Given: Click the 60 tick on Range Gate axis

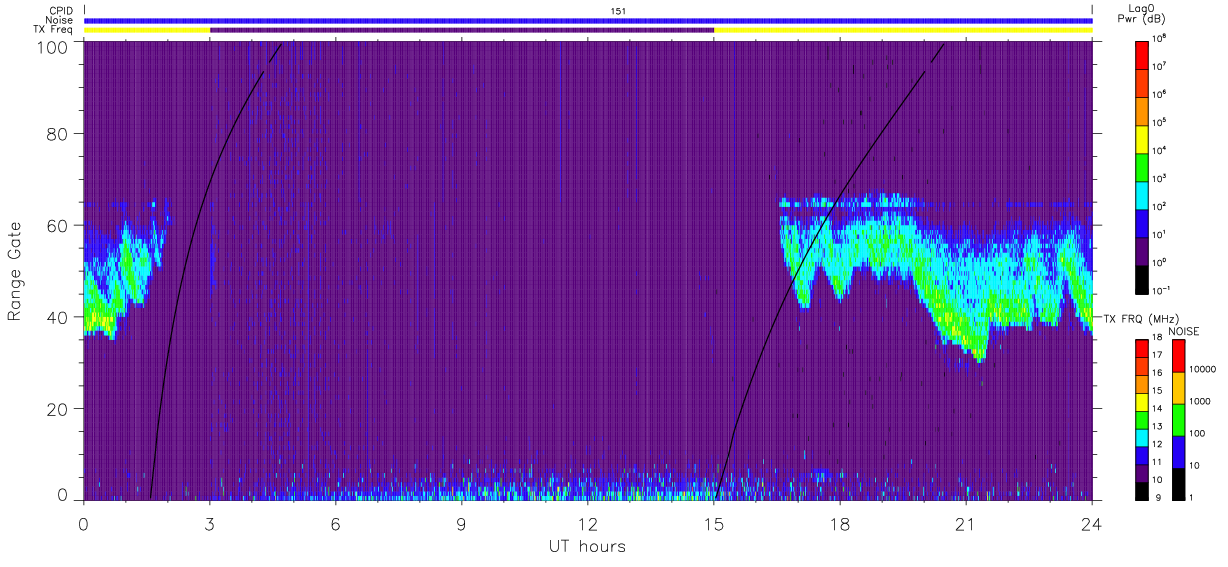Looking at the screenshot, I should pyautogui.click(x=57, y=225).
